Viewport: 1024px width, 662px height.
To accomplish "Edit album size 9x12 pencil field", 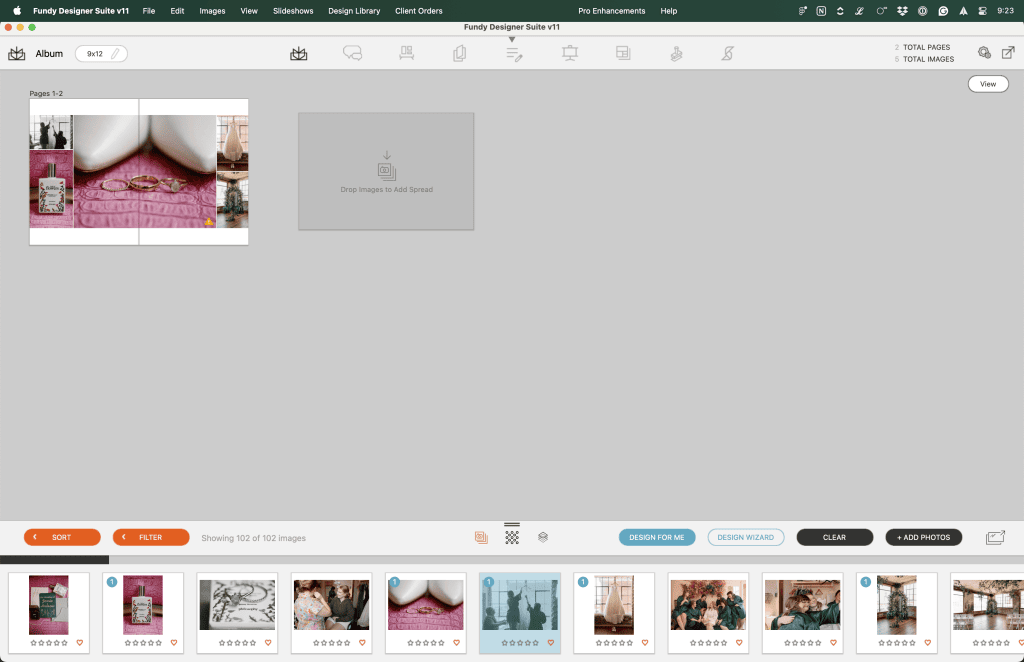I will pyautogui.click(x=101, y=54).
